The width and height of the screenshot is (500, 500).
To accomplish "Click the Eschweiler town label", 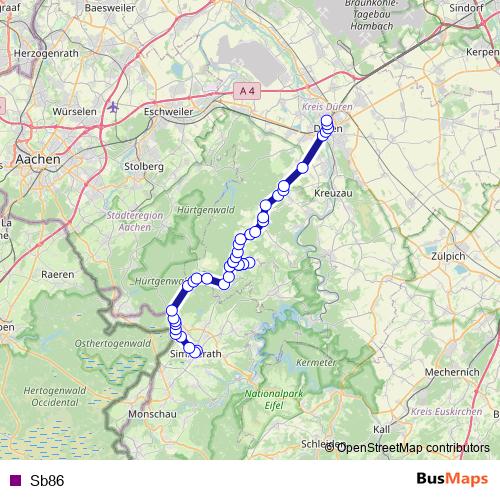I will point(168,112).
